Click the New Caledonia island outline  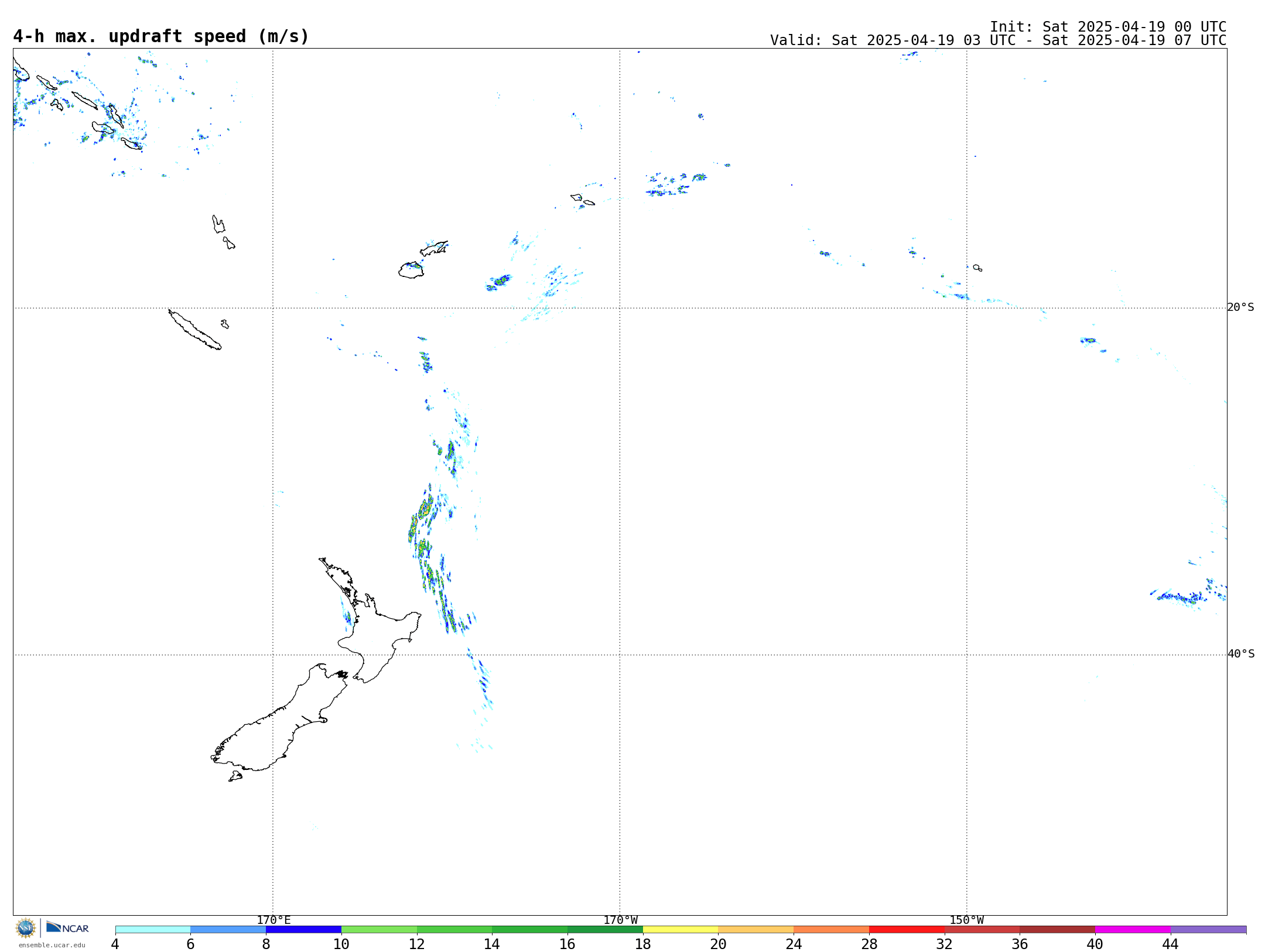(194, 330)
